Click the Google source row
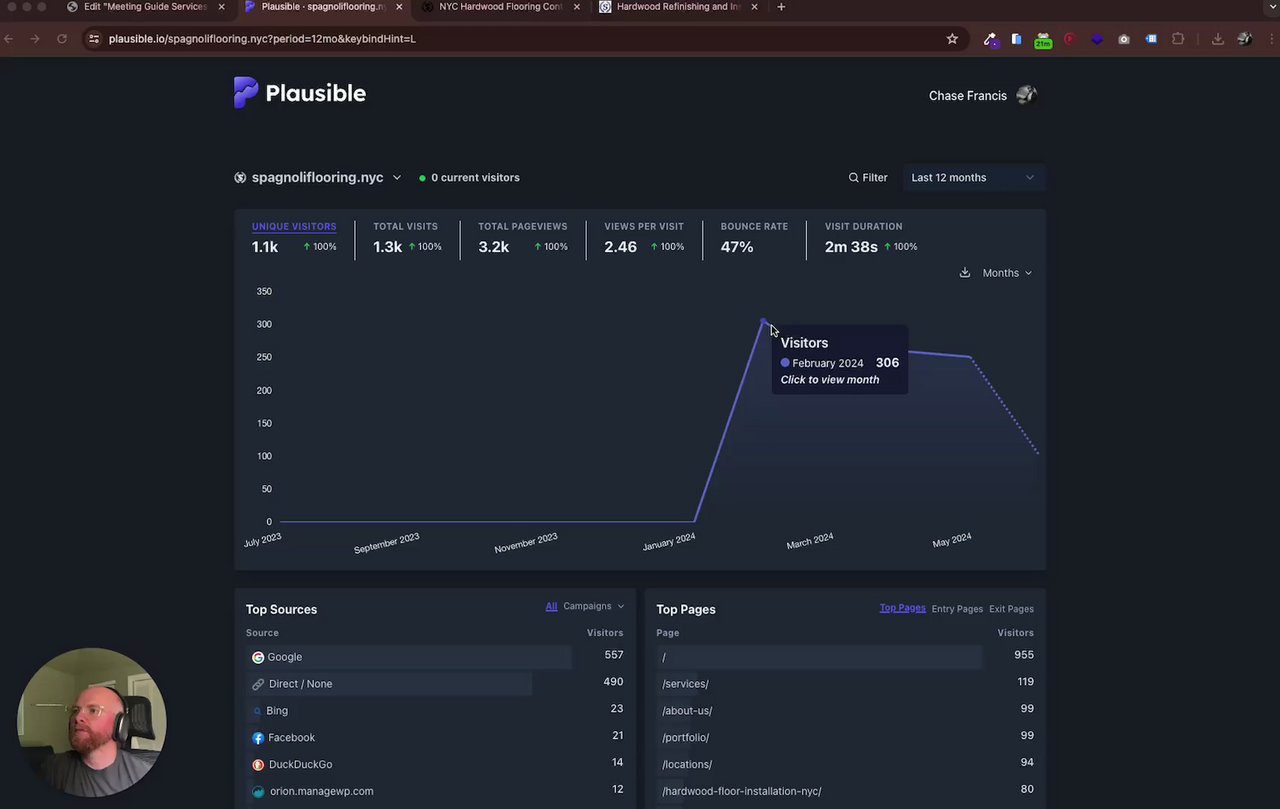1280x809 pixels. [x=435, y=657]
